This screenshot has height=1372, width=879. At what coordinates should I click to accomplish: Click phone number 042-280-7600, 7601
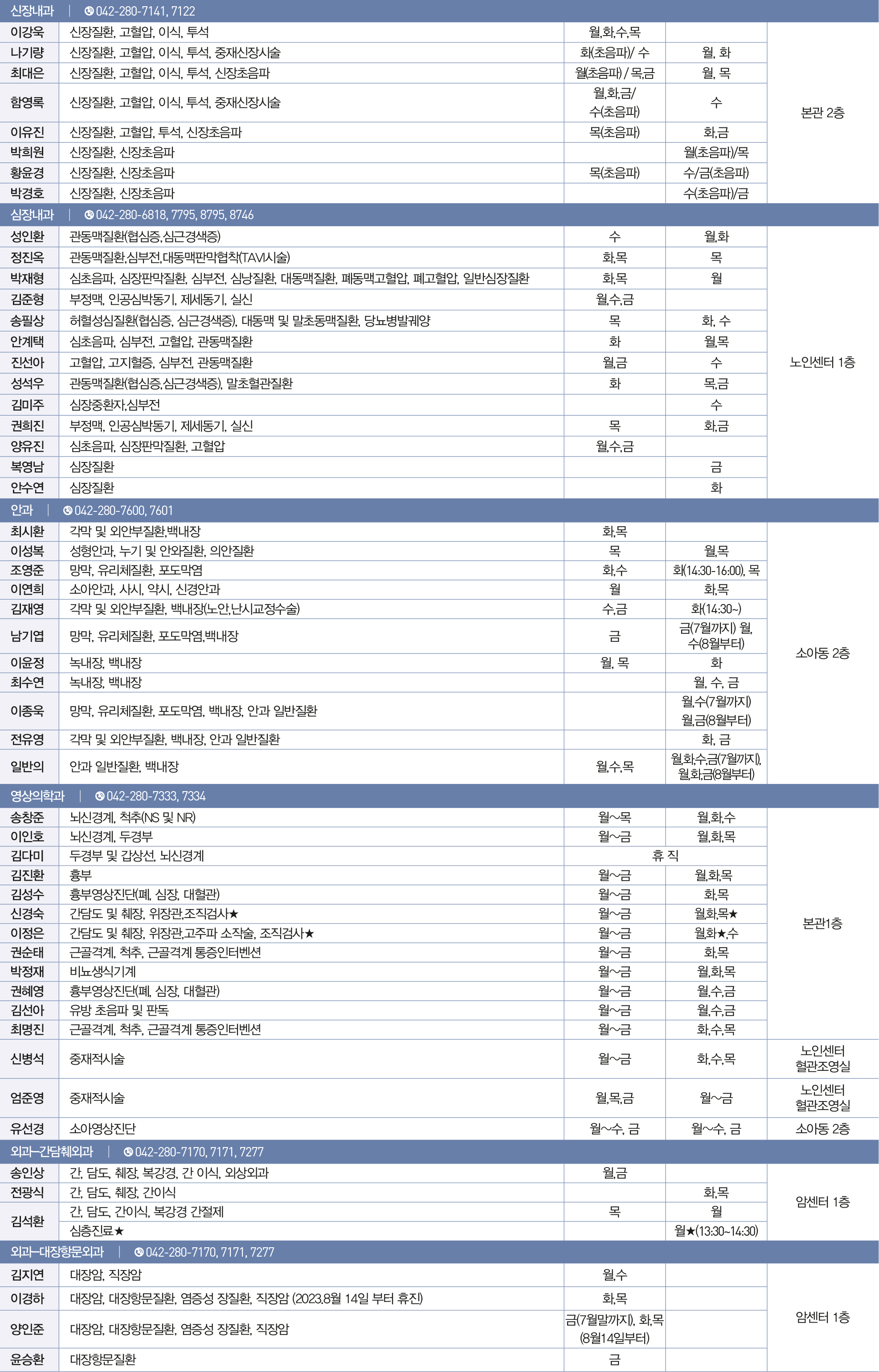(123, 511)
